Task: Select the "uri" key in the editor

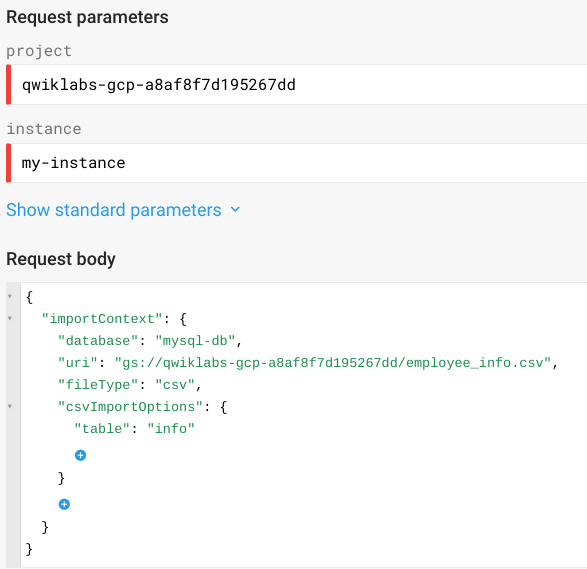Action: [78, 363]
